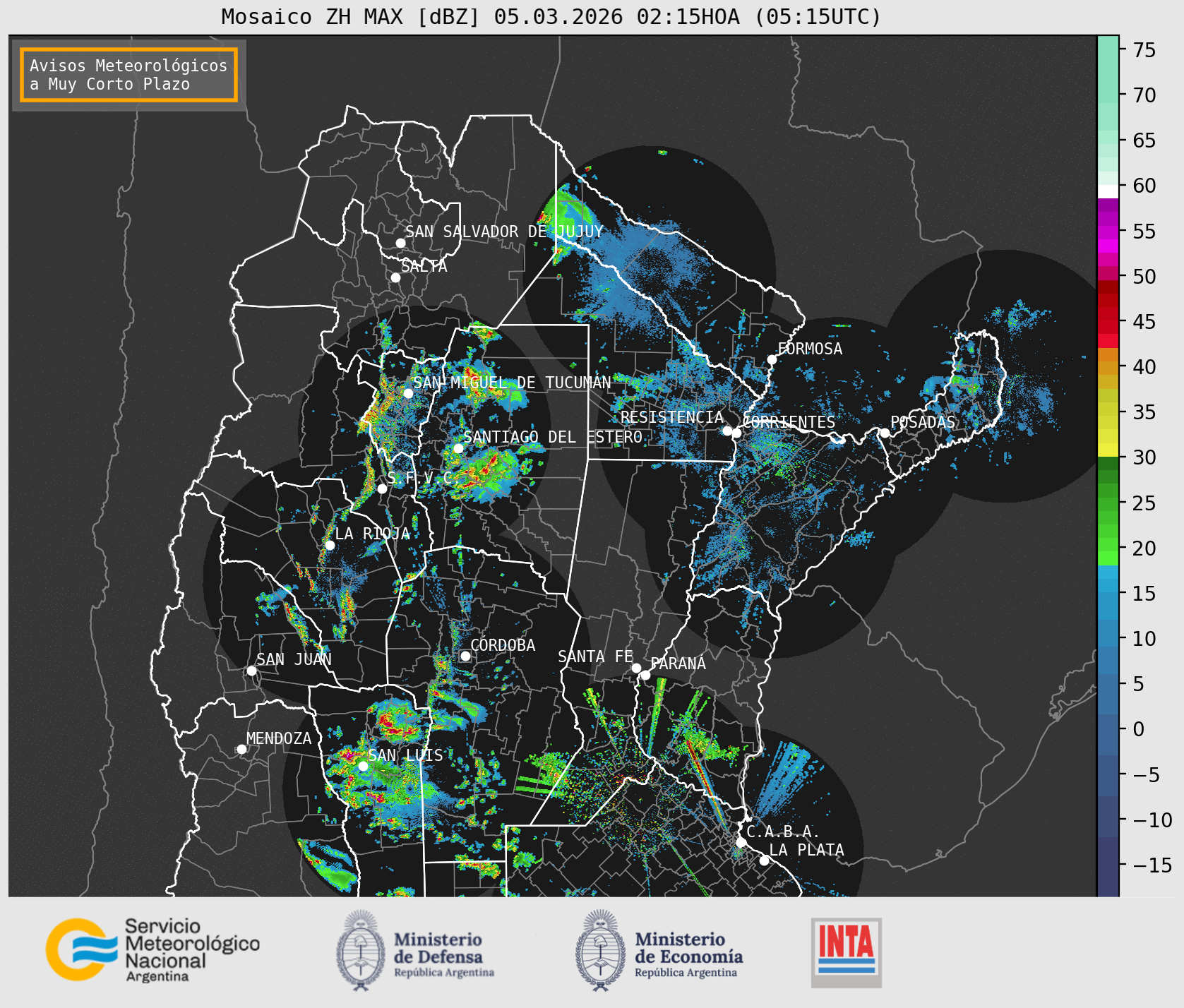The image size is (1184, 1008).
Task: Click the SANTIAGO DEL ESTERO label
Action: coord(553,437)
